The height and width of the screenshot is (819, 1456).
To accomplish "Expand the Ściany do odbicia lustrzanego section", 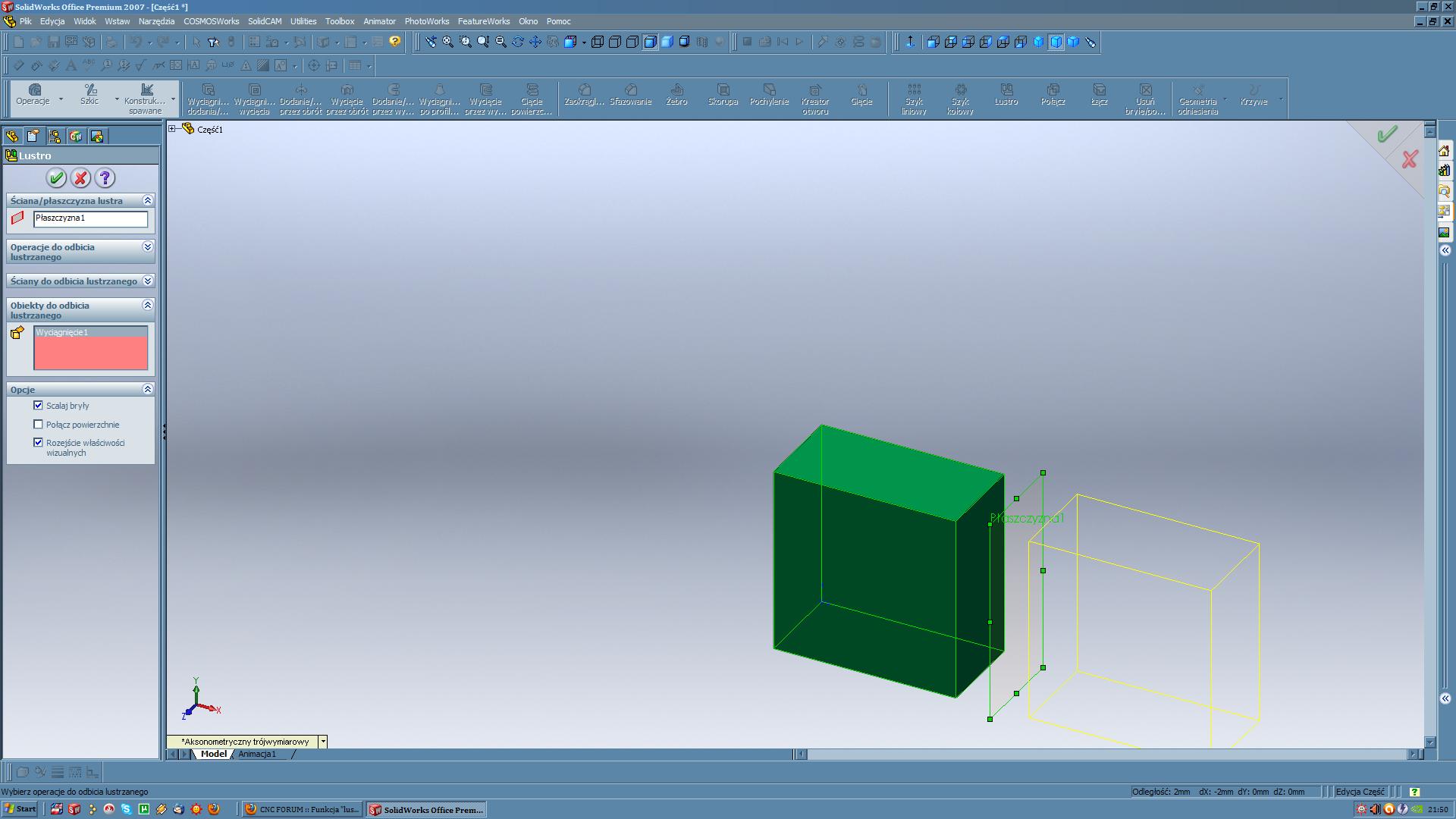I will pyautogui.click(x=147, y=281).
